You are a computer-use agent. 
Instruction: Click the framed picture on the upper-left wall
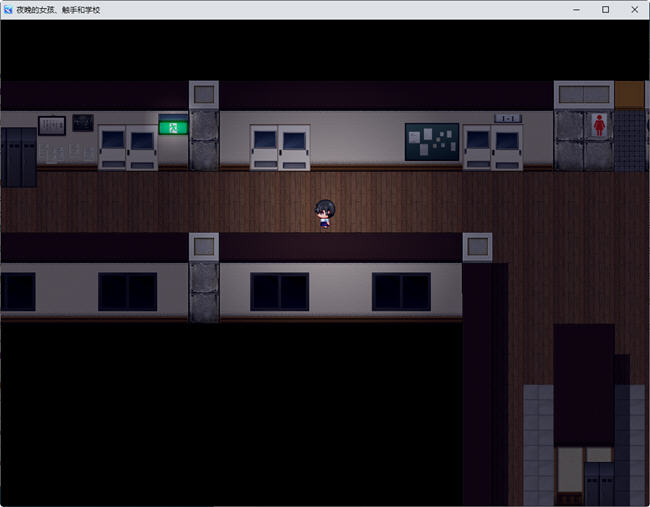[x=52, y=125]
